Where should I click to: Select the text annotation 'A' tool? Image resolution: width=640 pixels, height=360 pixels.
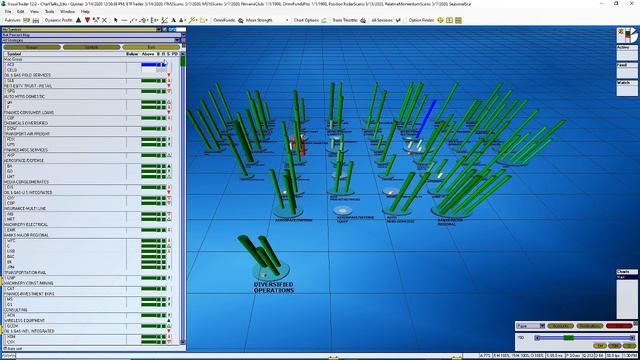(x=173, y=20)
